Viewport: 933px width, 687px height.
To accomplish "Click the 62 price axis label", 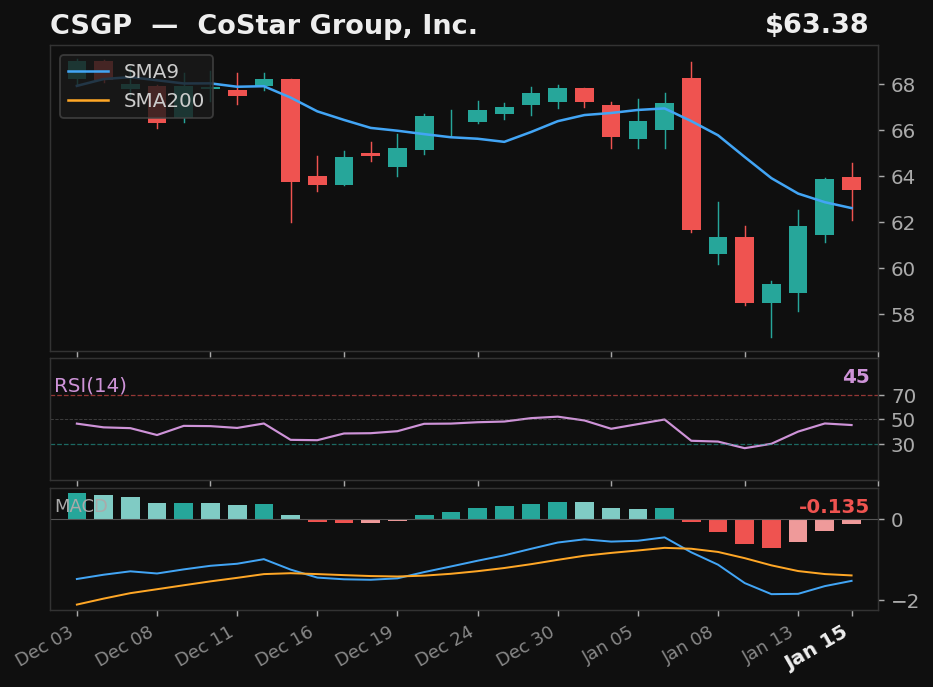I will (x=903, y=223).
